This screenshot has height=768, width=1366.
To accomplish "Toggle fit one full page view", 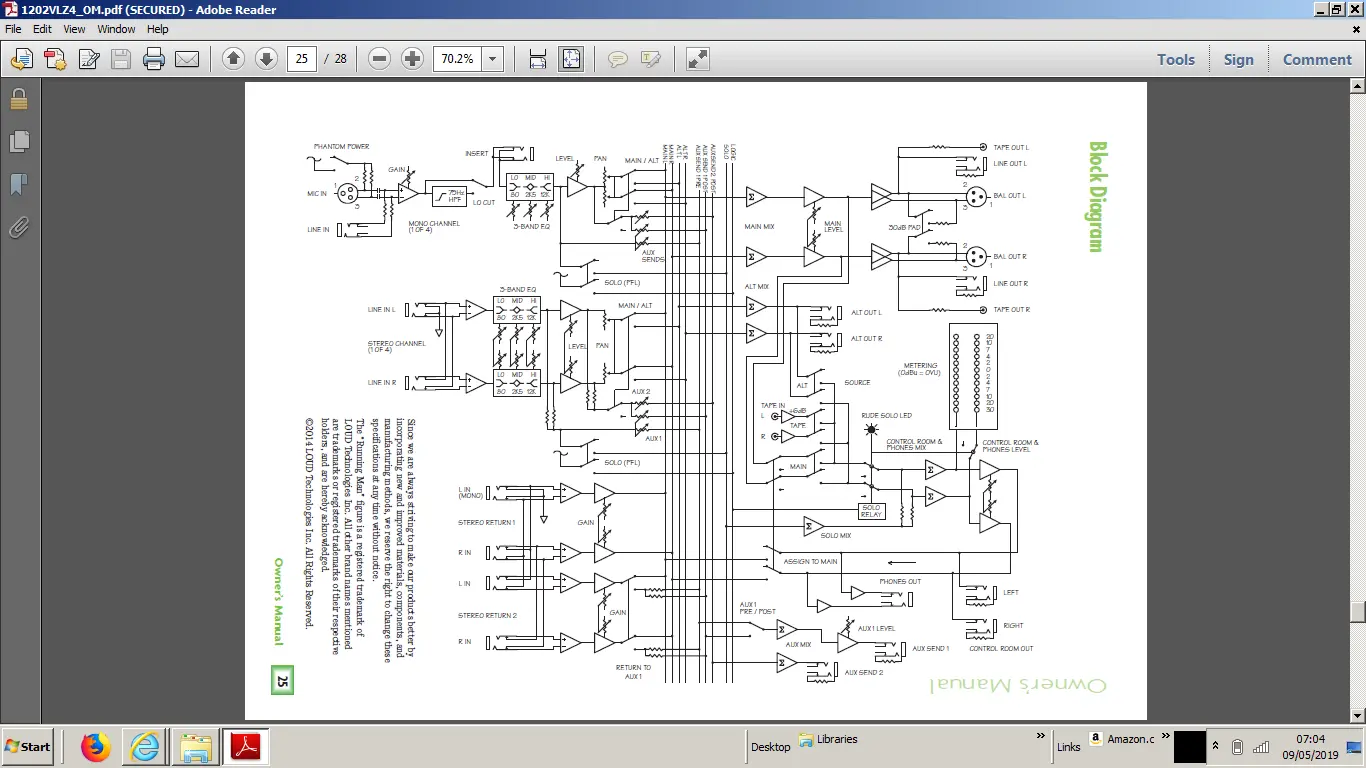I will pyautogui.click(x=571, y=59).
